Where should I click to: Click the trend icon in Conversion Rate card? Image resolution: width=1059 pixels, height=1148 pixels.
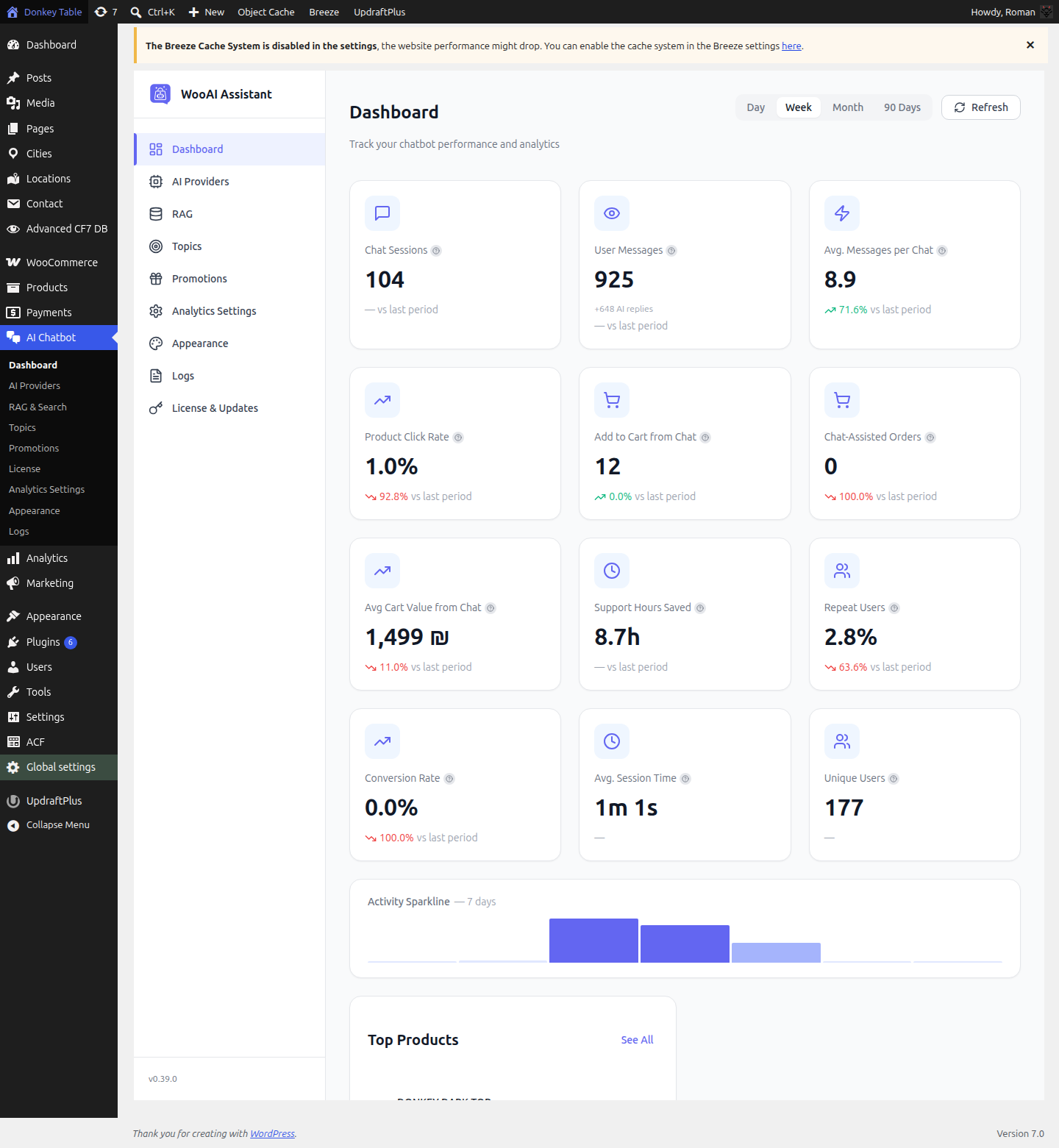pyautogui.click(x=382, y=741)
